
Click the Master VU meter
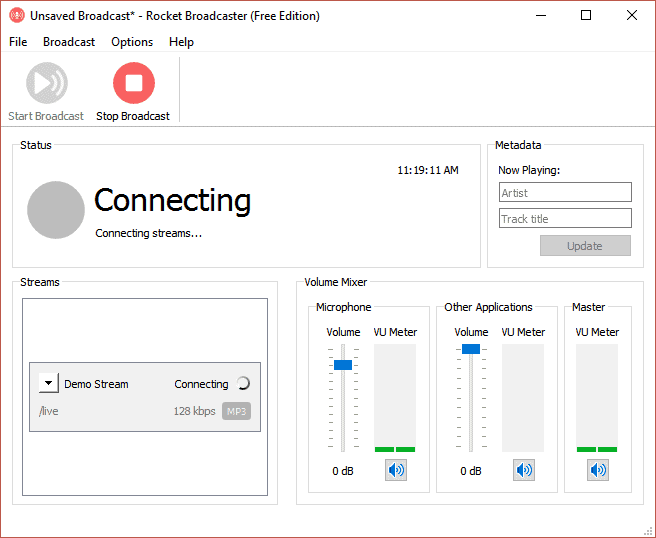point(597,398)
